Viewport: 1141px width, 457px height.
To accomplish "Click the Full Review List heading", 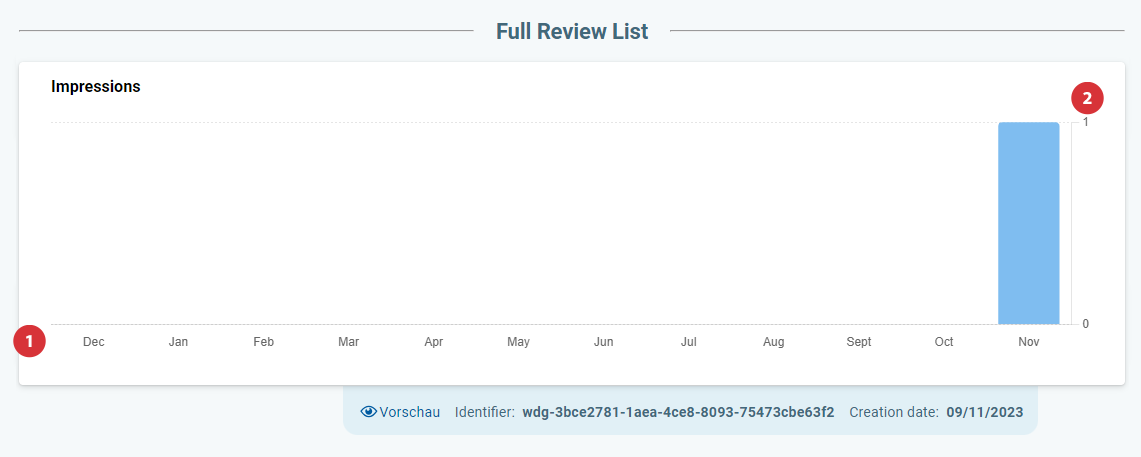I will click(x=572, y=31).
